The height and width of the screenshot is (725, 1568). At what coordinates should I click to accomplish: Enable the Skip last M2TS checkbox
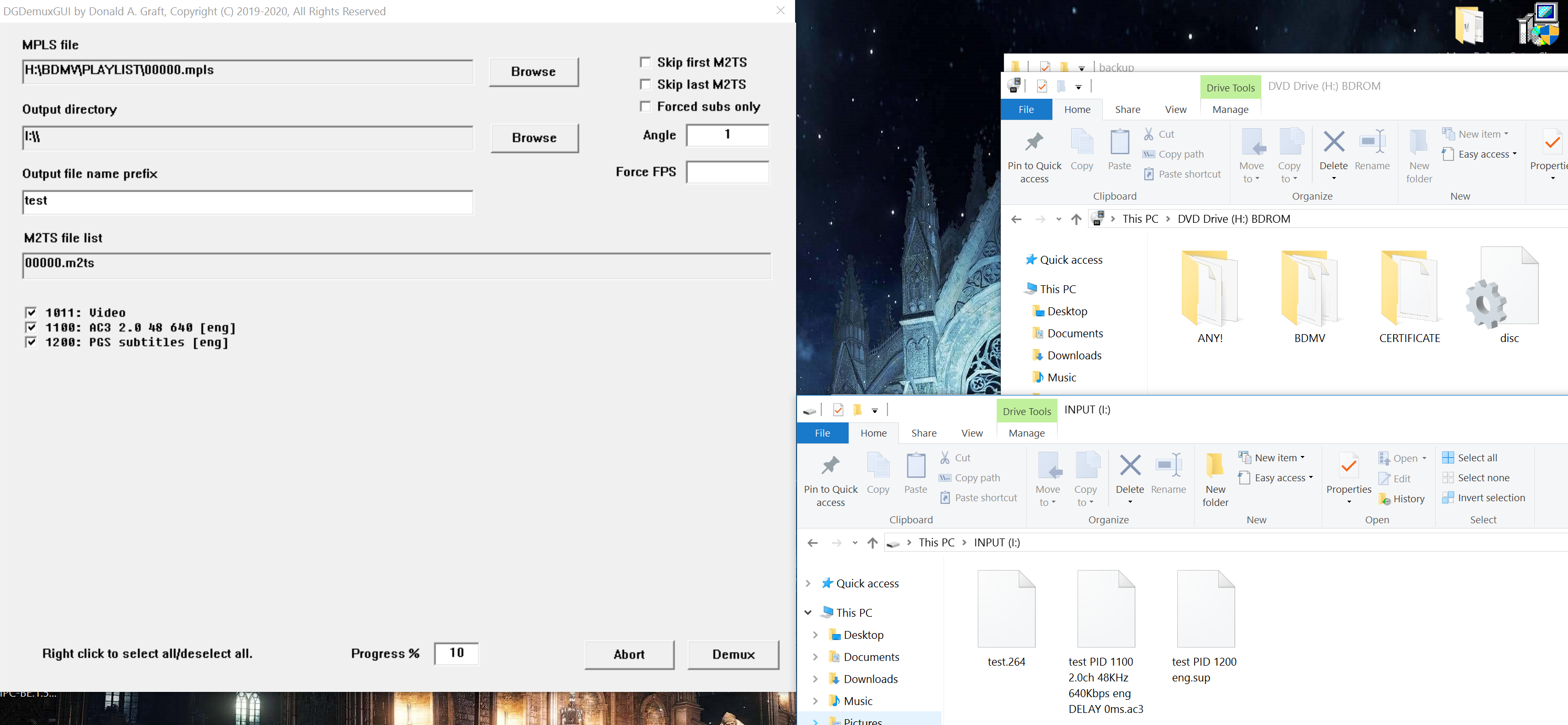pyautogui.click(x=645, y=84)
